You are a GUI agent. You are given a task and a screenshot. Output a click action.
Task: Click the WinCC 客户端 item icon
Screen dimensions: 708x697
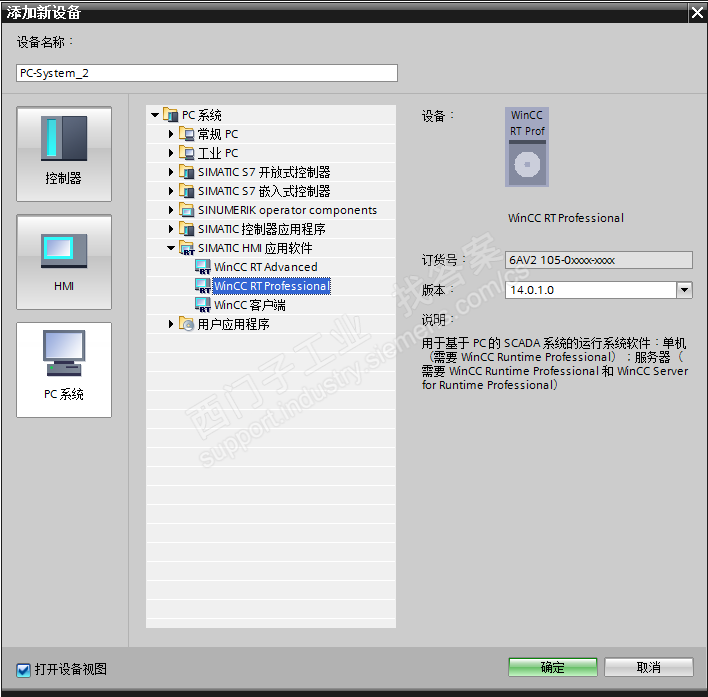tap(203, 305)
